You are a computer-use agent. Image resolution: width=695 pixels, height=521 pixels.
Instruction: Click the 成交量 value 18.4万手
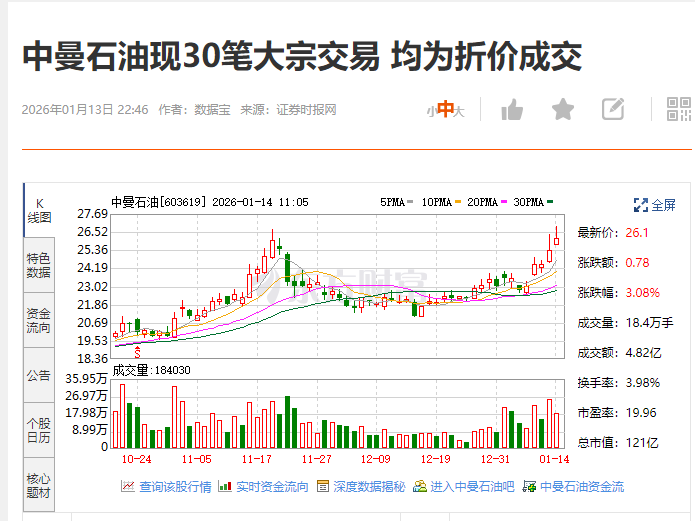tap(649, 323)
